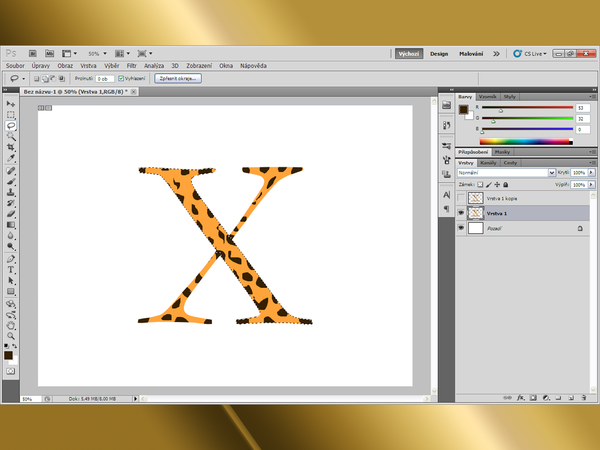Switch to the Design workspace
This screenshot has width=600, height=450.
pos(439,53)
